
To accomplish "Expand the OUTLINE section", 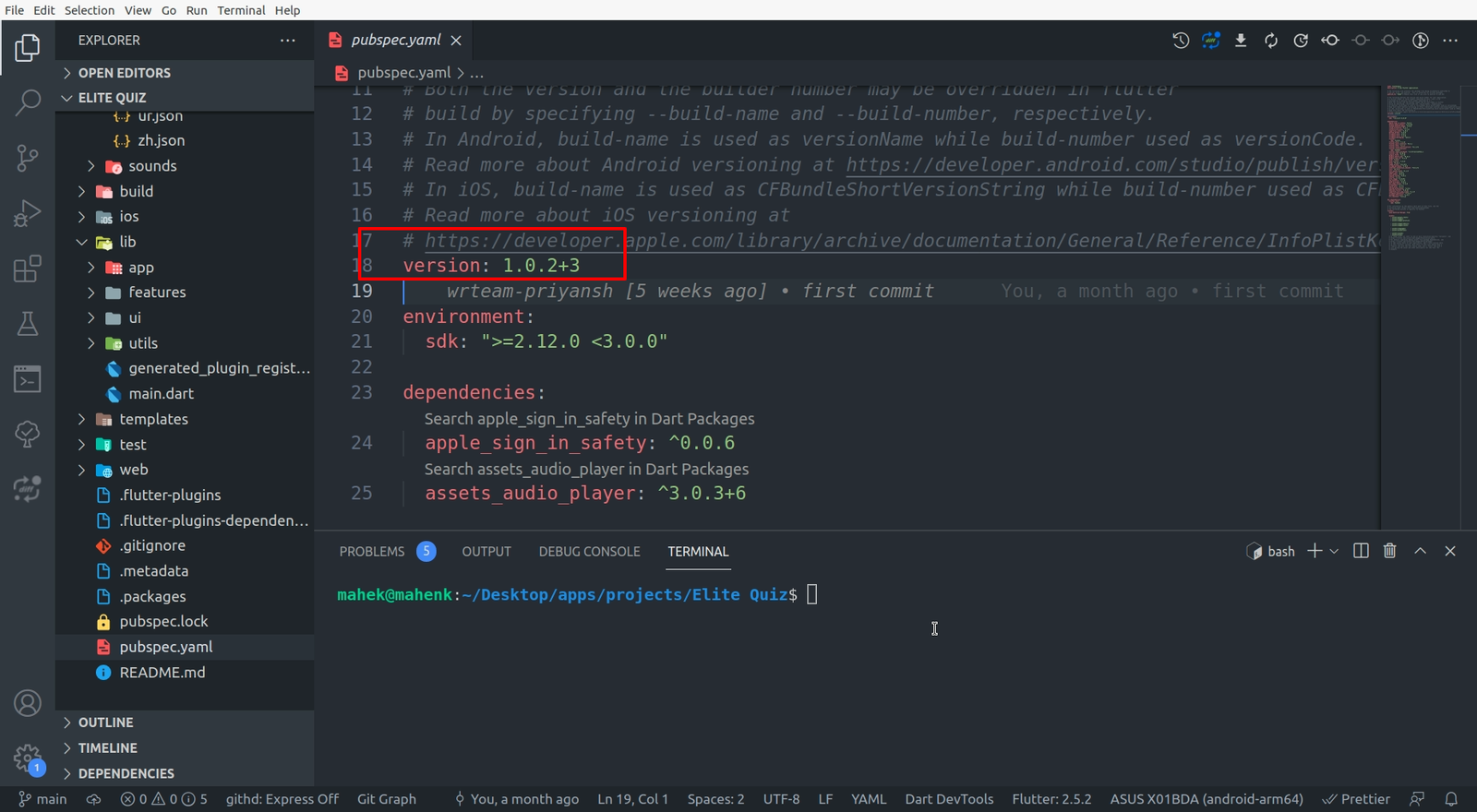I will (x=106, y=722).
